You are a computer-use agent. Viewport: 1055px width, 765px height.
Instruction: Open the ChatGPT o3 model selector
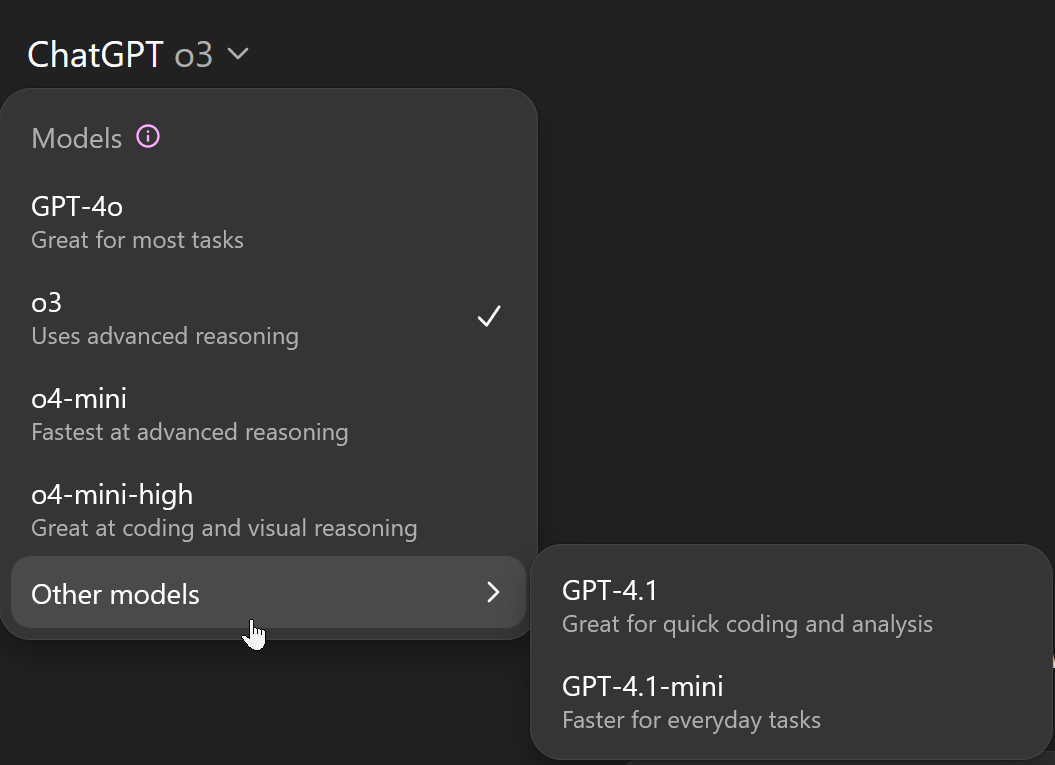138,54
